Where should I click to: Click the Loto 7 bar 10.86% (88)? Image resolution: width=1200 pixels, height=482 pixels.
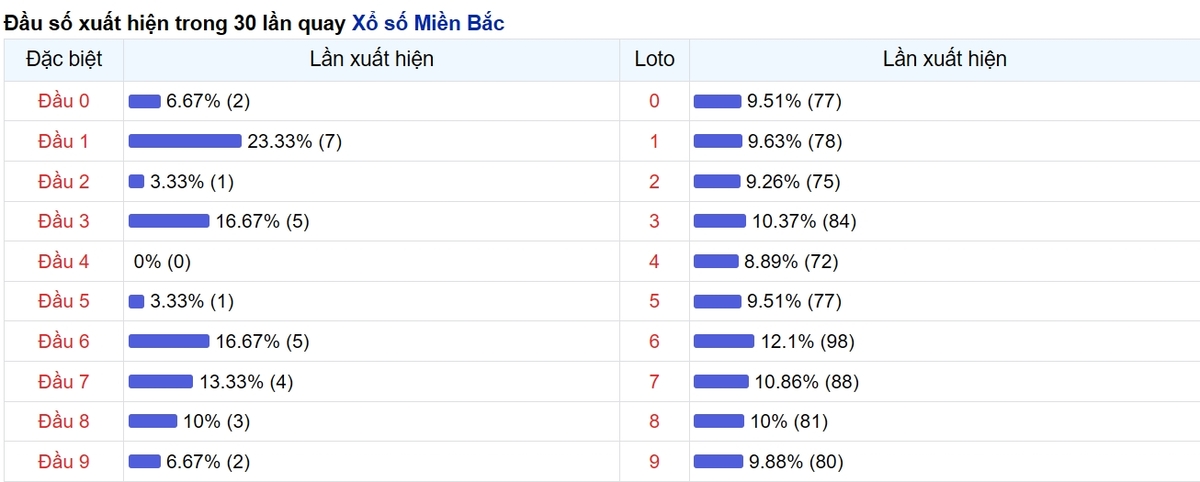pos(721,381)
